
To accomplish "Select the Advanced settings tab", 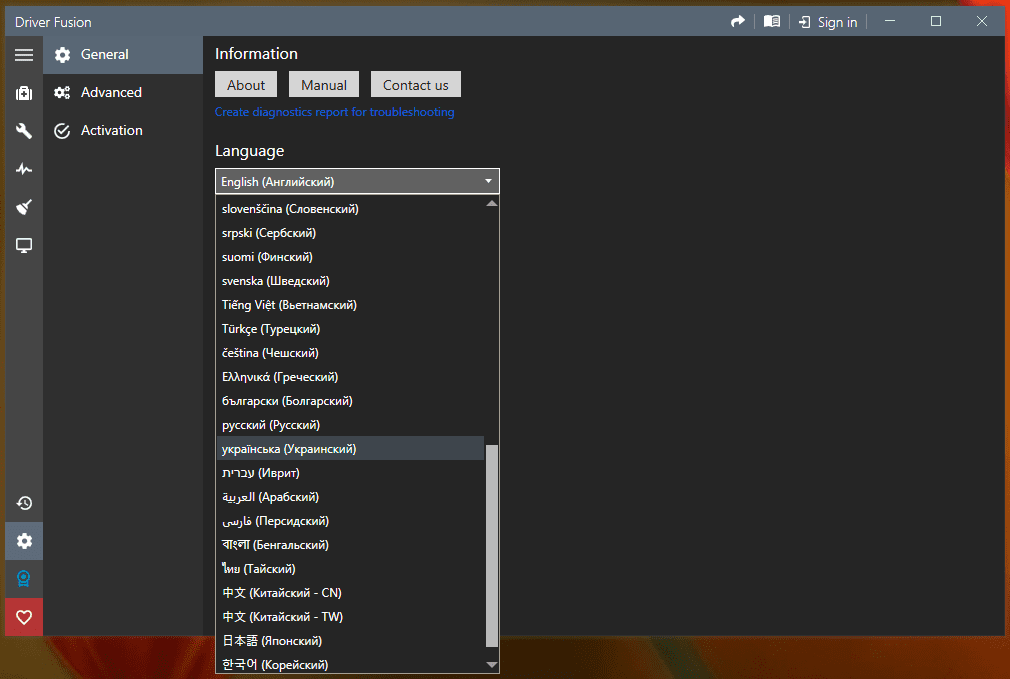I will [123, 93].
